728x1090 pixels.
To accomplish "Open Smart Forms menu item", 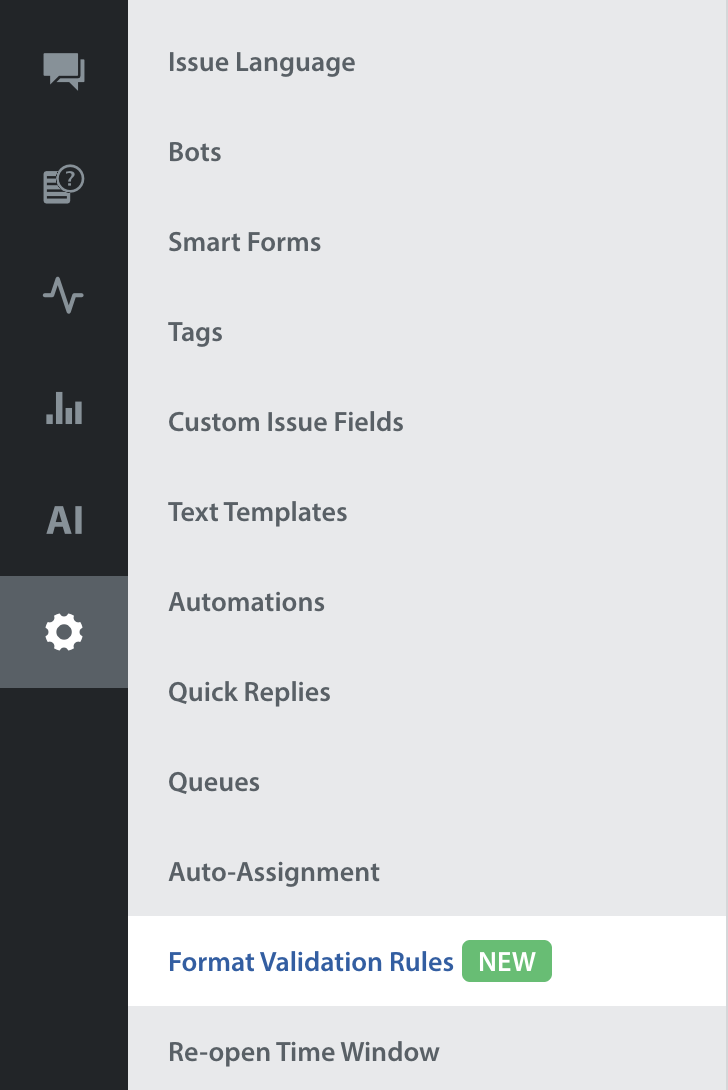I will point(244,242).
